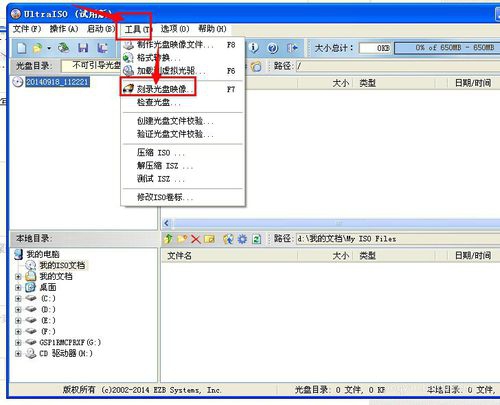Select 我的ISO文档 in local tree
The width and height of the screenshot is (500, 405).
(x=62, y=265)
